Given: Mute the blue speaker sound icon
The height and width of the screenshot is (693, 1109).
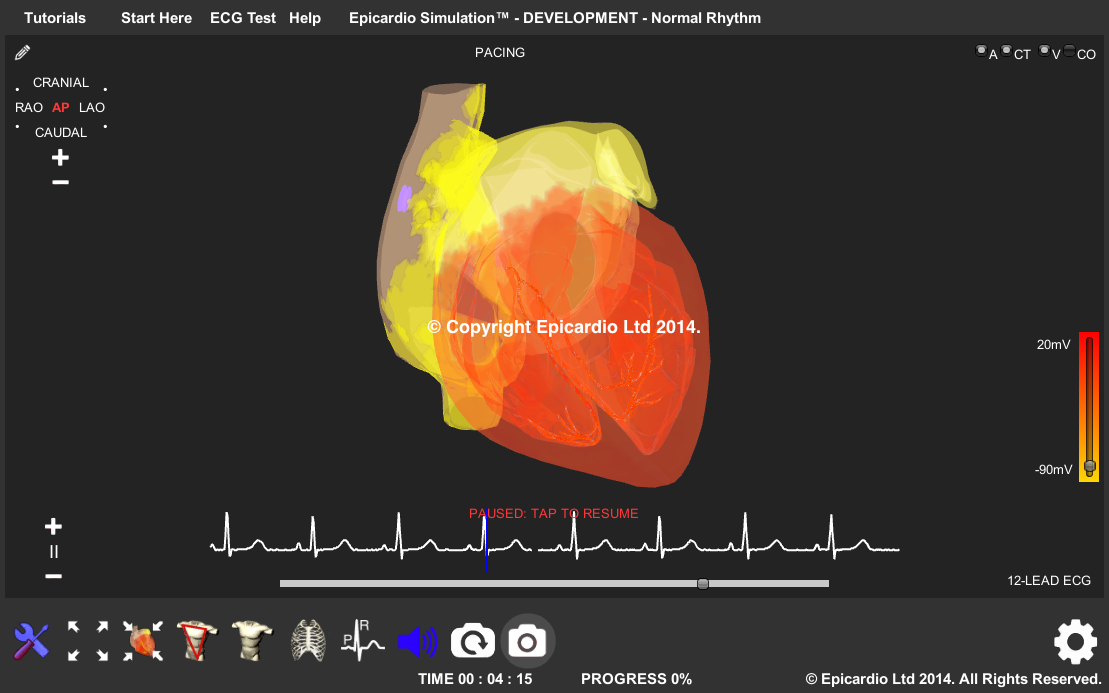Looking at the screenshot, I should [418, 642].
